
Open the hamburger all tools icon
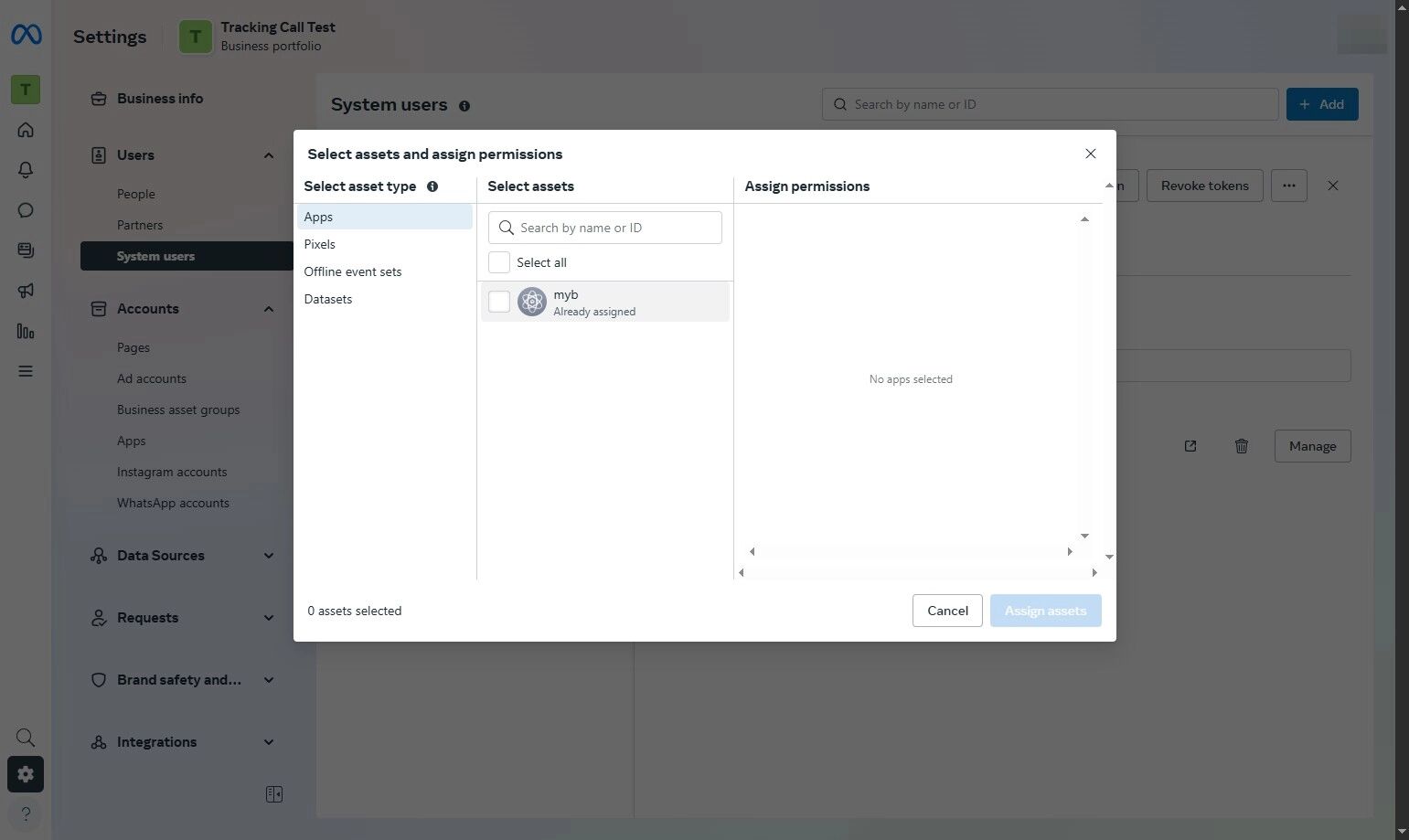[x=26, y=371]
